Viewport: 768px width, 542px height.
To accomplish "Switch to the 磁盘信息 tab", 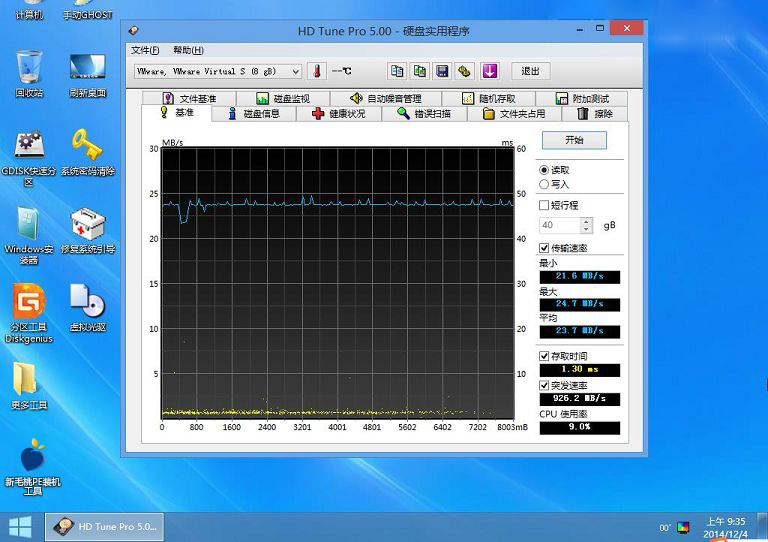I will pyautogui.click(x=254, y=114).
